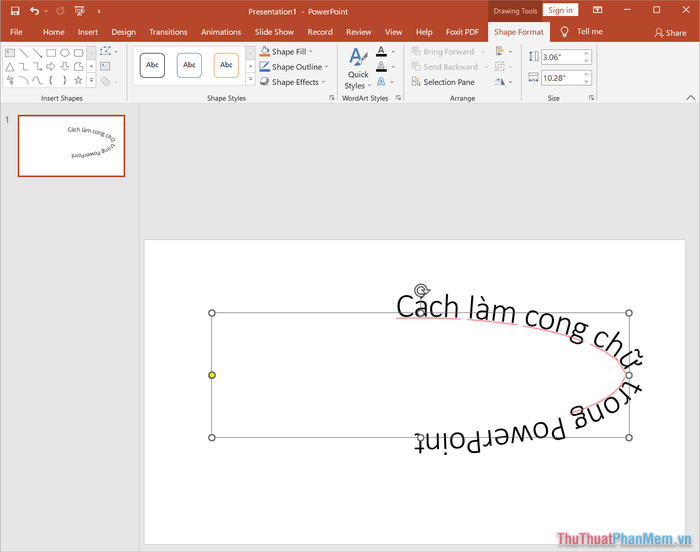This screenshot has width=700, height=552.
Task: Select the Elbow Arrow Connector shape
Action: [38, 67]
